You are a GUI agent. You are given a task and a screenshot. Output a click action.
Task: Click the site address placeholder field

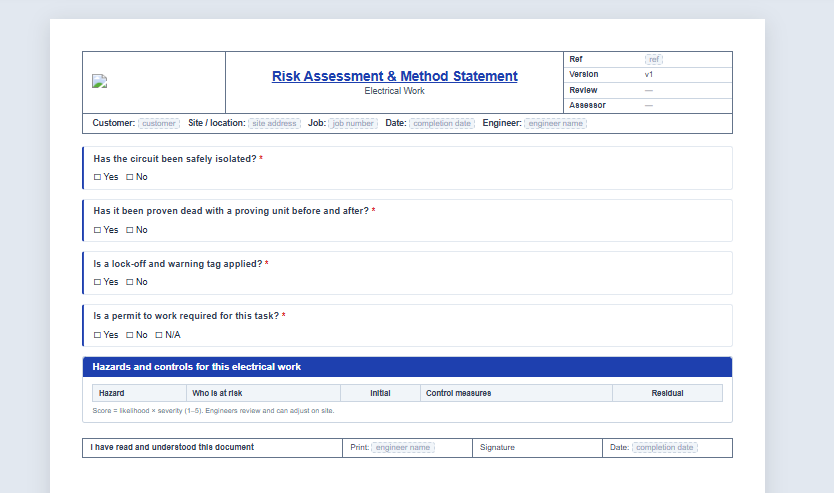point(274,123)
